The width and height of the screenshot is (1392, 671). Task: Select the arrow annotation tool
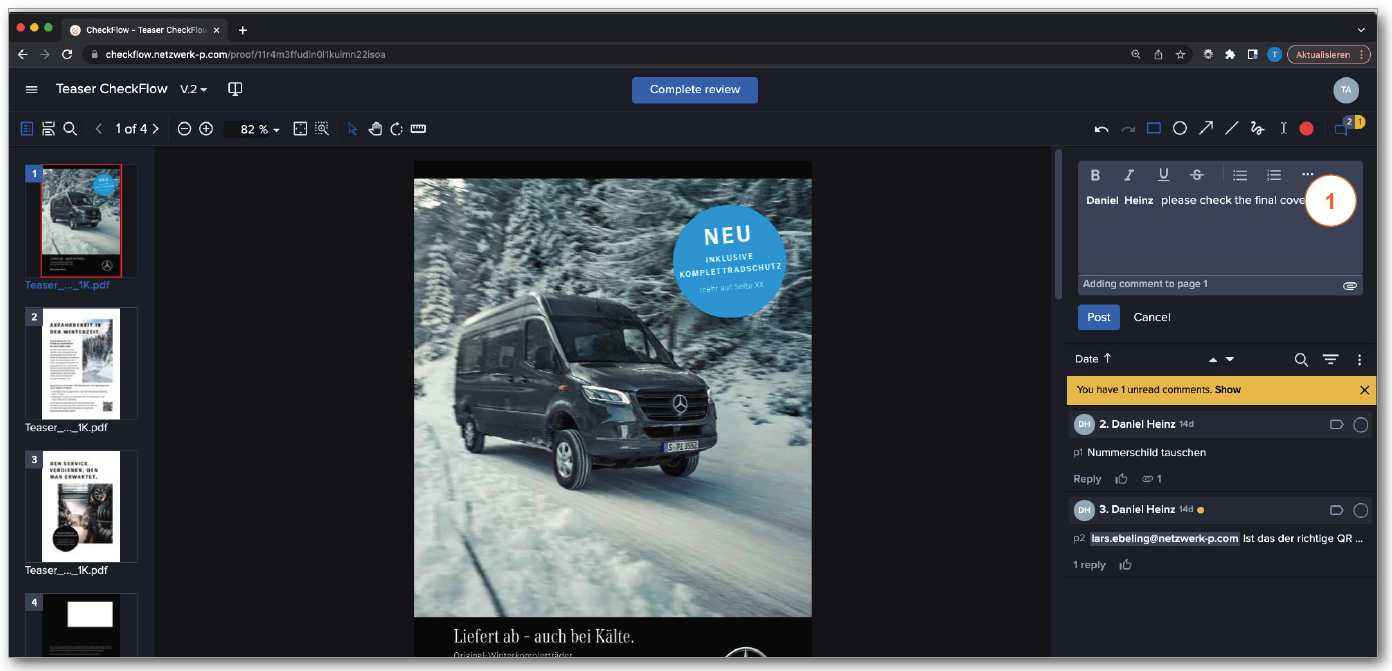tap(1206, 128)
